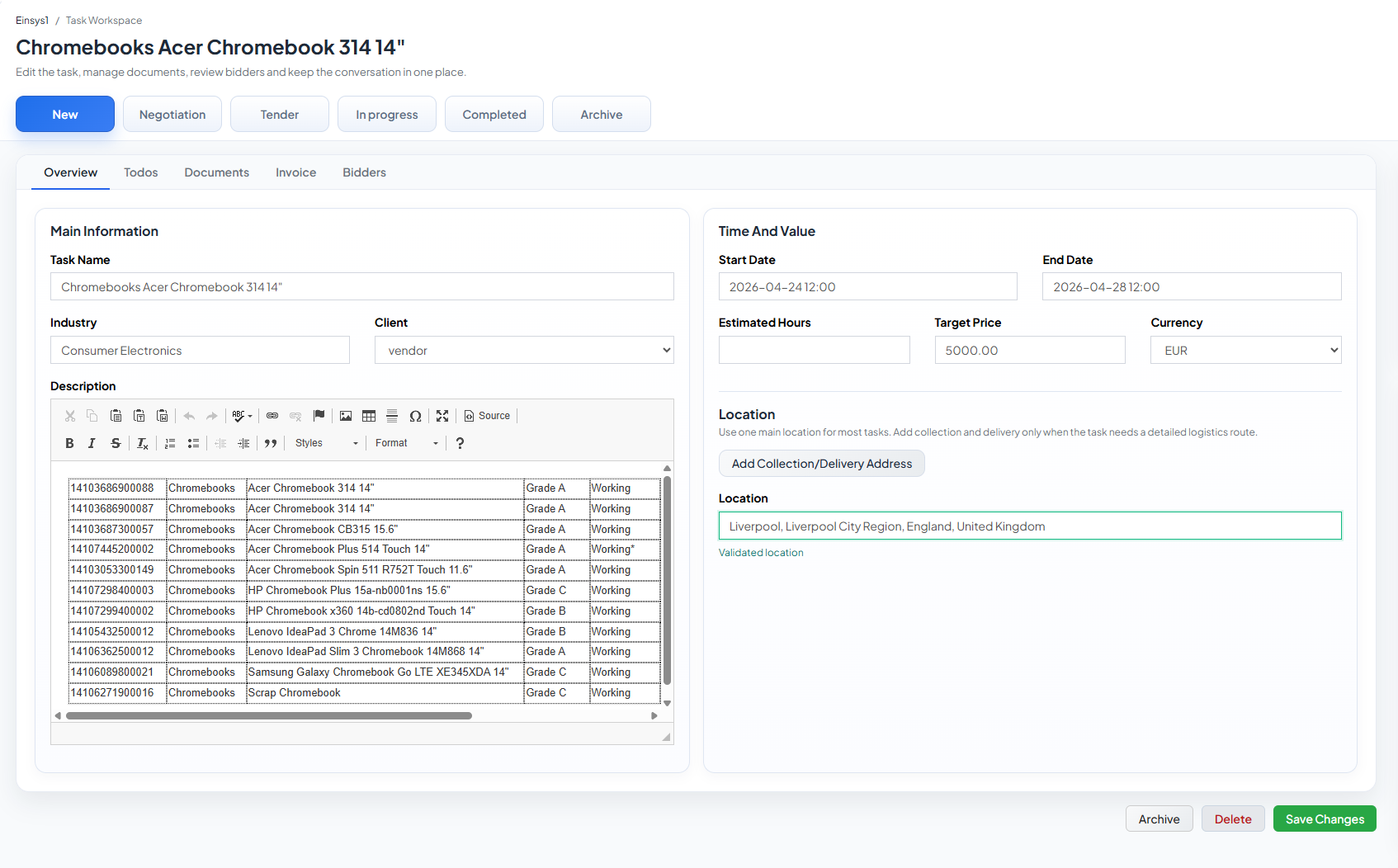
Task: Toggle bold formatting
Action: [70, 443]
